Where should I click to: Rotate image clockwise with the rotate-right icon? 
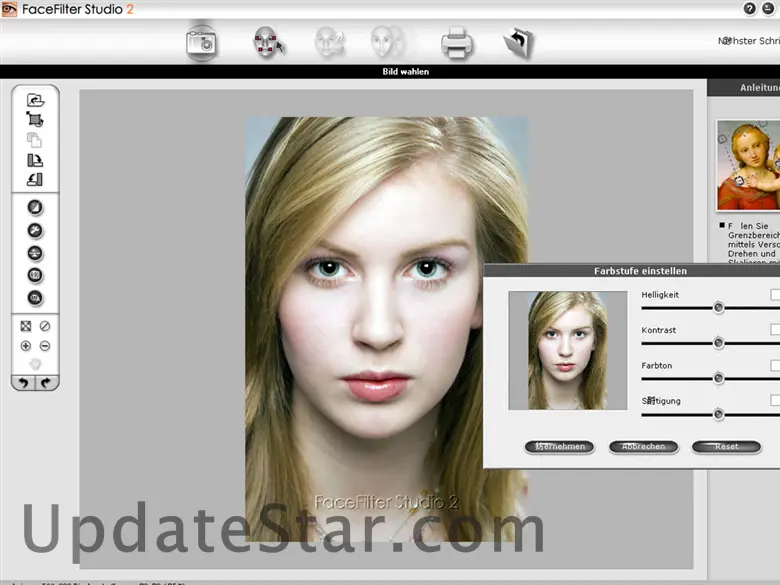coord(35,160)
